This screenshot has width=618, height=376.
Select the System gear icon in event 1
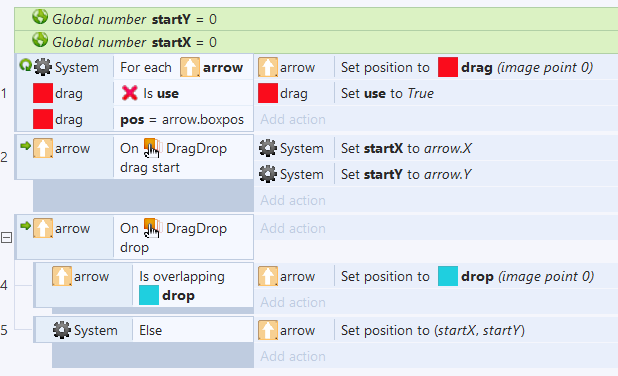(x=43, y=67)
